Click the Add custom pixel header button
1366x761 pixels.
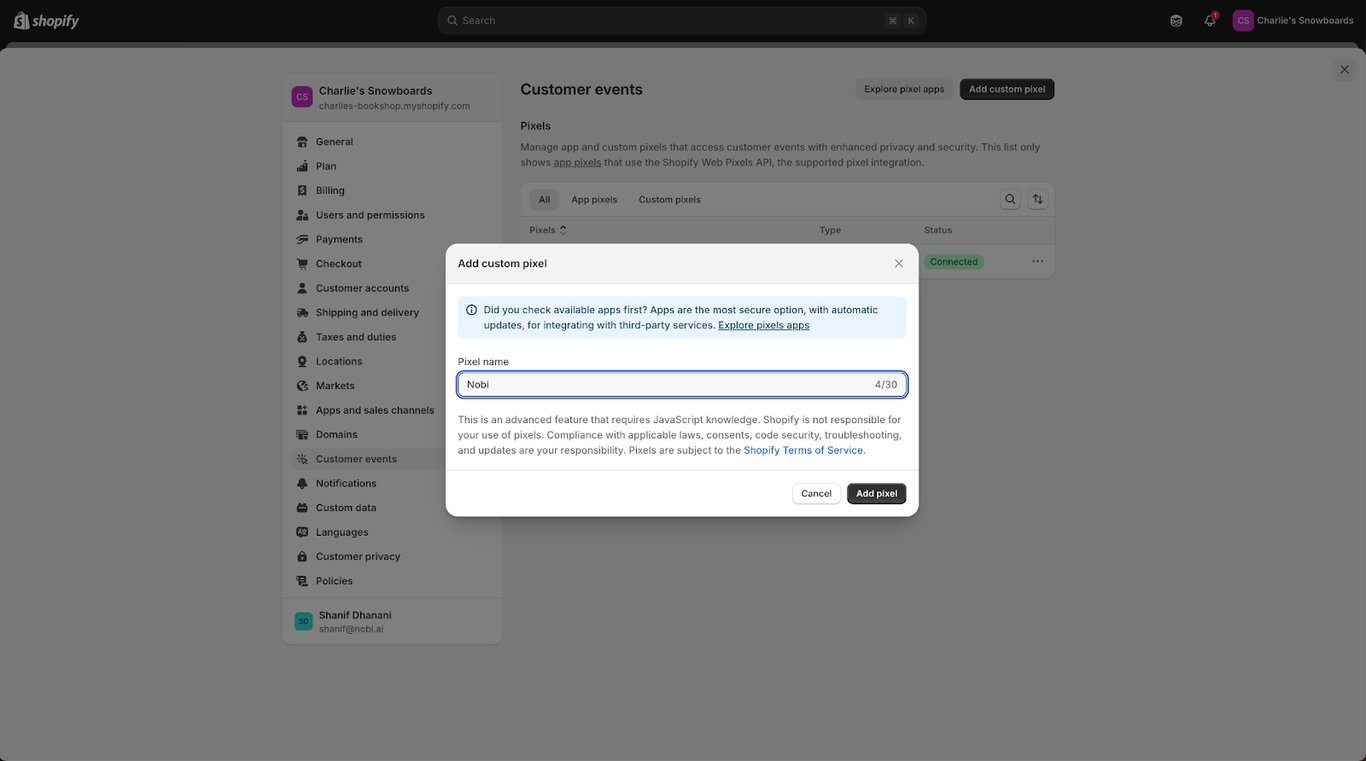1007,89
